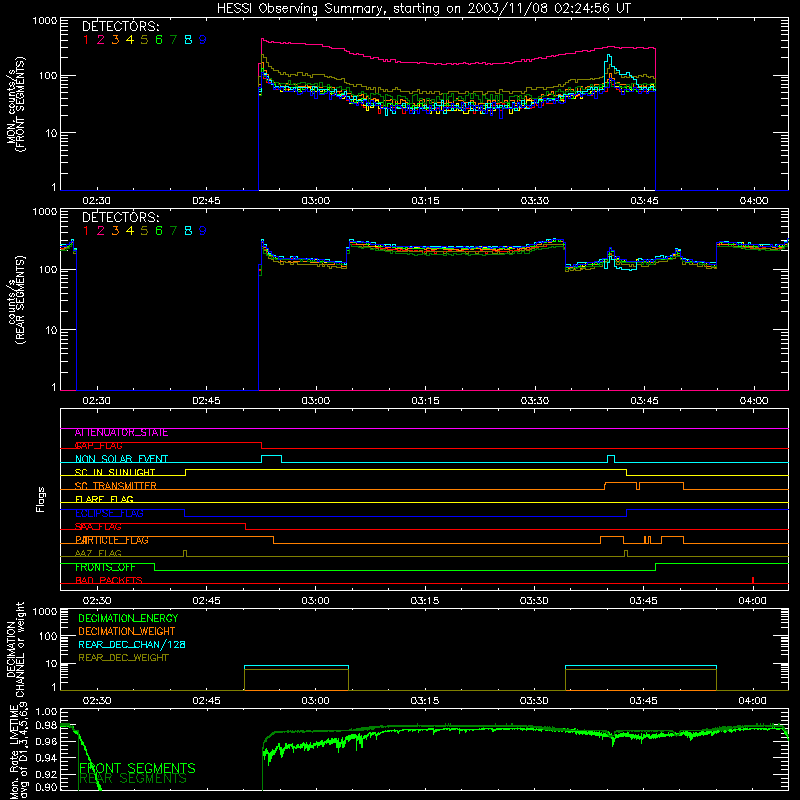Click 02:30 tick on rear segments plot
The image size is (800, 800).
(x=96, y=401)
